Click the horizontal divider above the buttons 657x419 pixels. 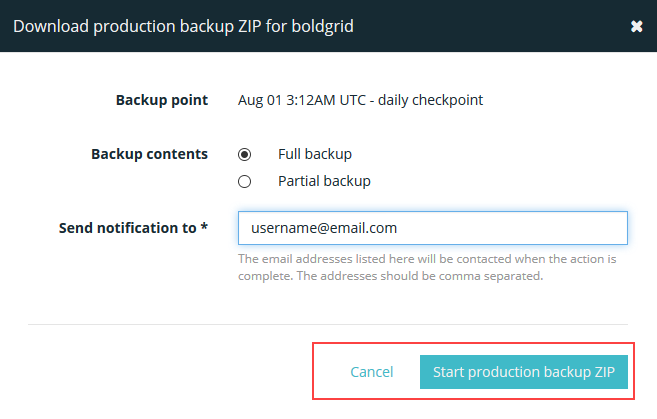[x=328, y=324]
